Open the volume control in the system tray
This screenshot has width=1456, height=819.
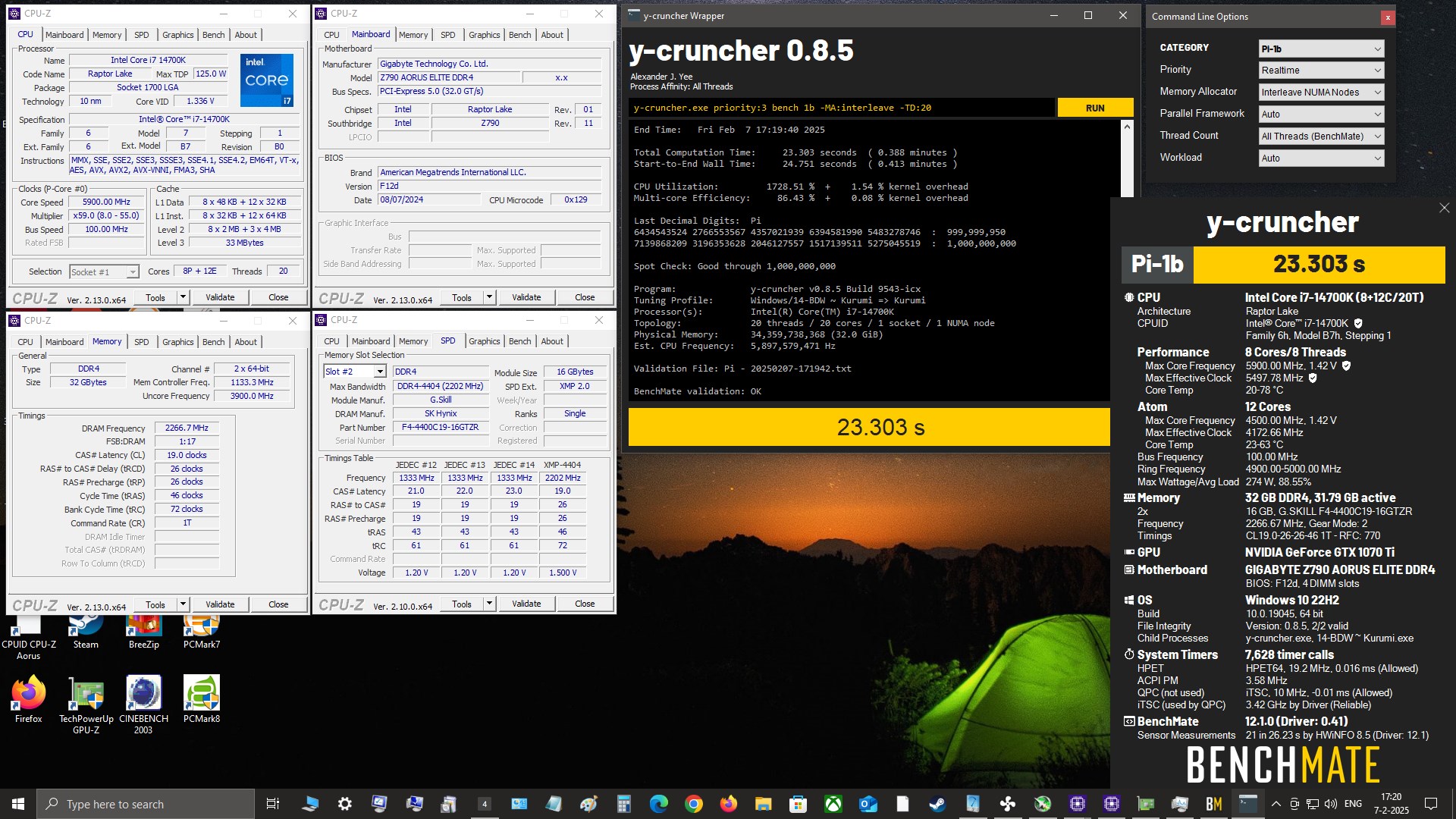[1332, 804]
